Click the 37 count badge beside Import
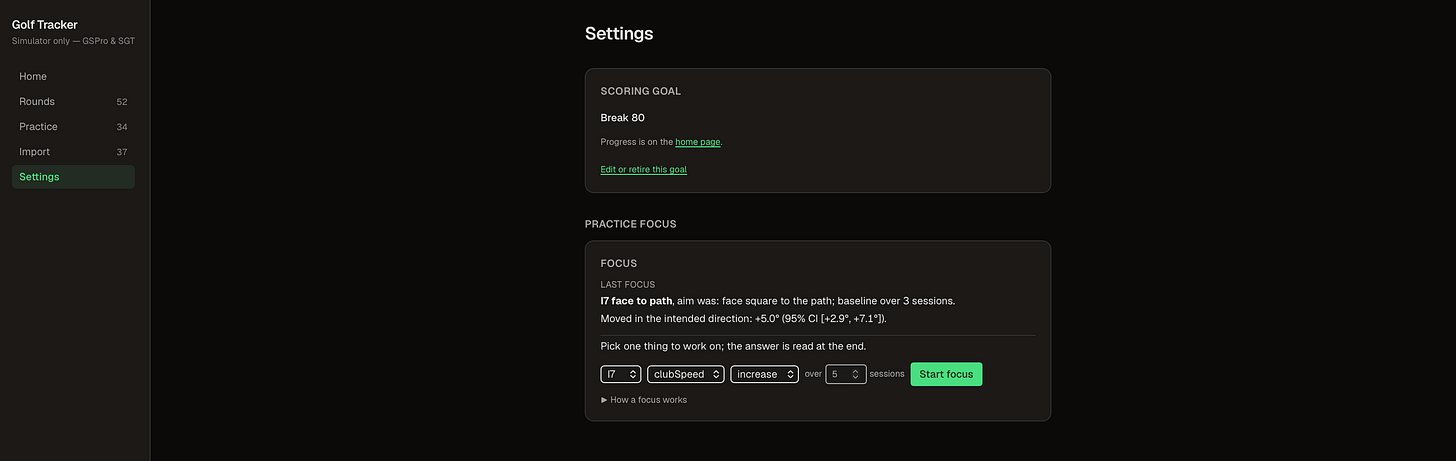Screen dimensions: 1456x461 point(121,152)
